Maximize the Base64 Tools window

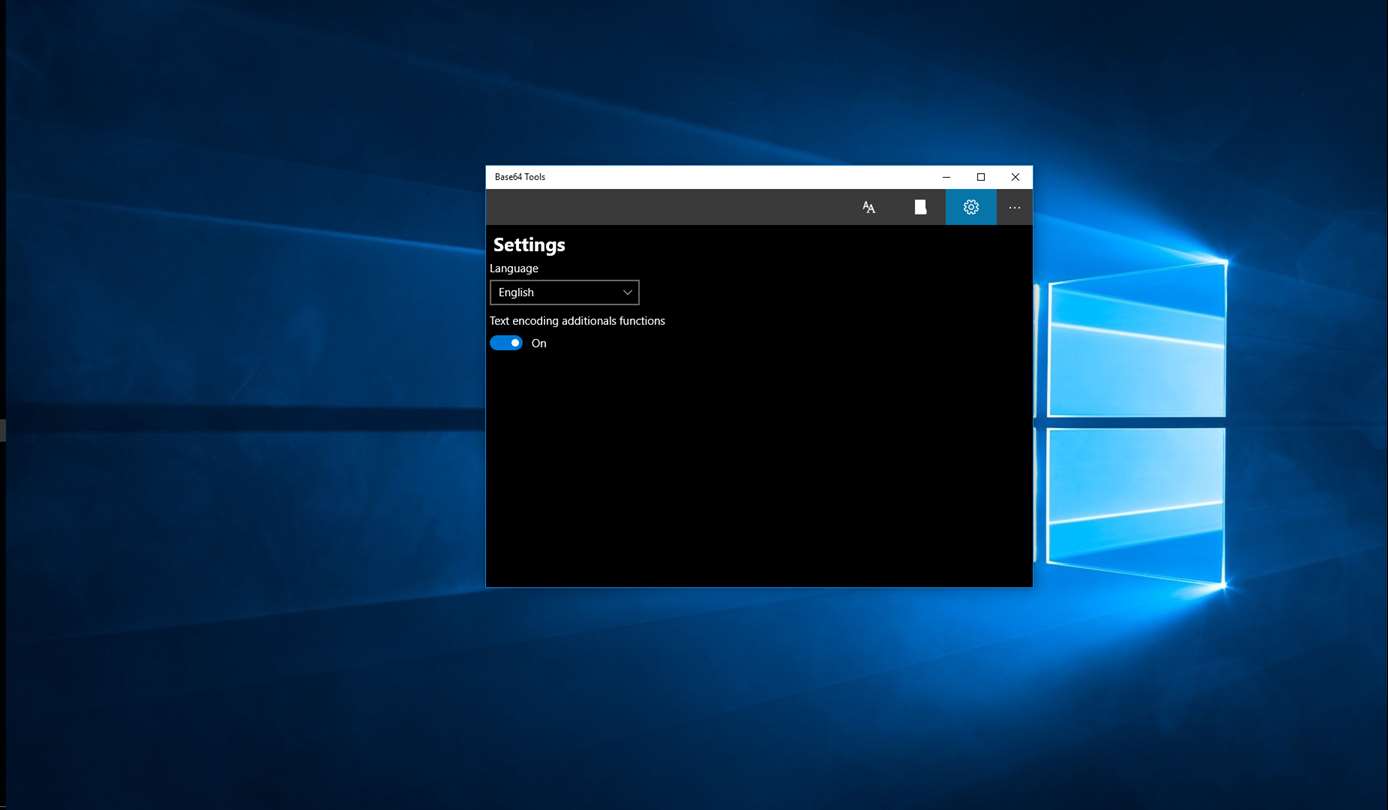click(981, 177)
